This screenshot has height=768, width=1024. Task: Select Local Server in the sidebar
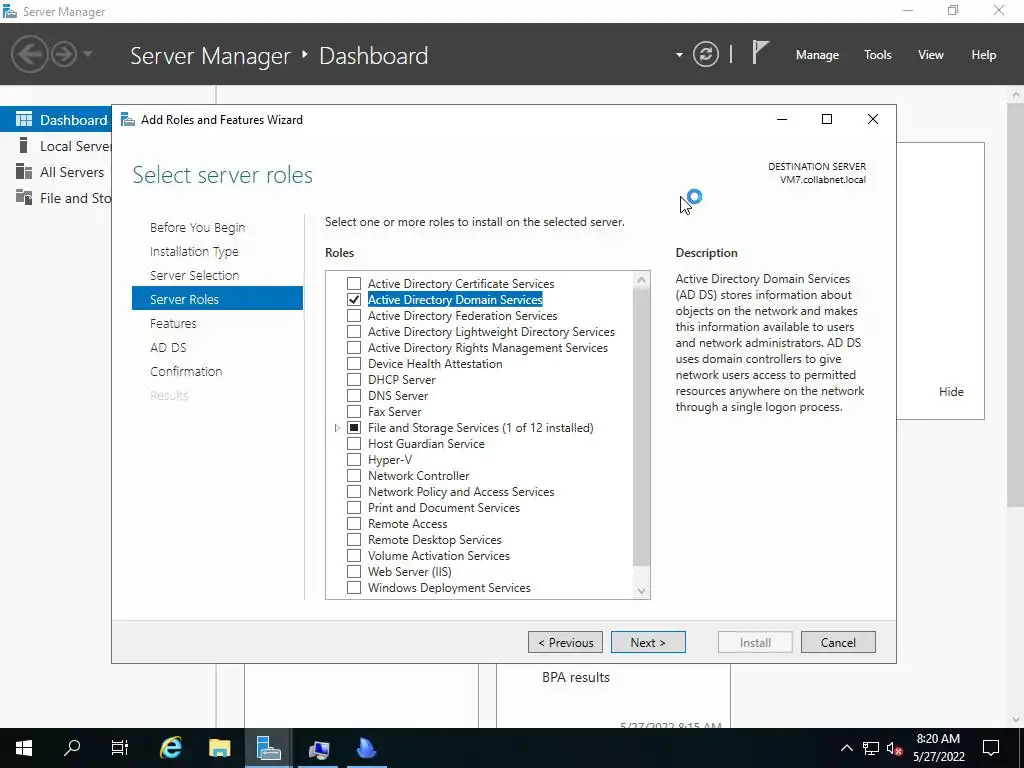pos(56,146)
